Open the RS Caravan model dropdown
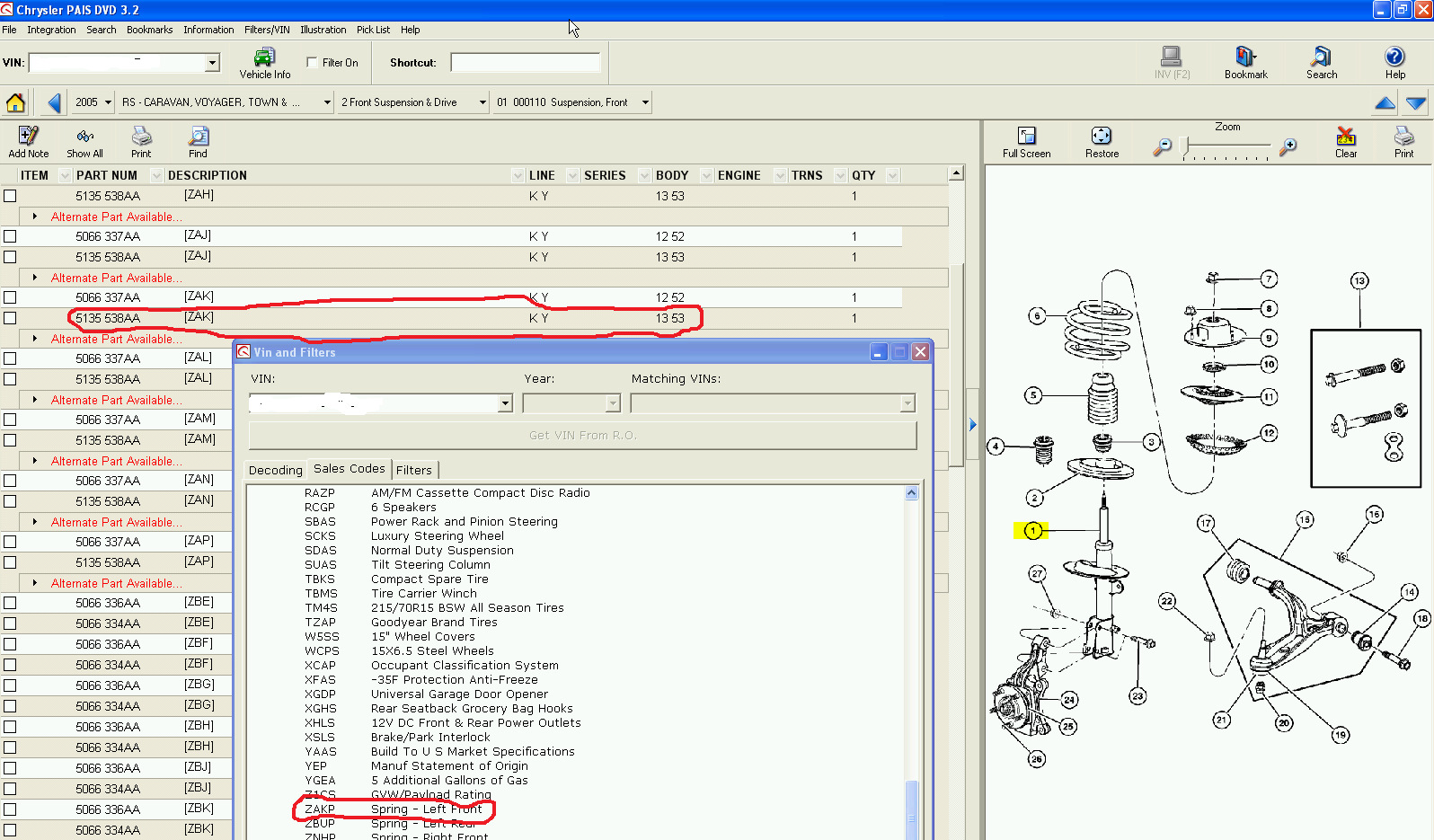The image size is (1434, 840). pyautogui.click(x=327, y=102)
